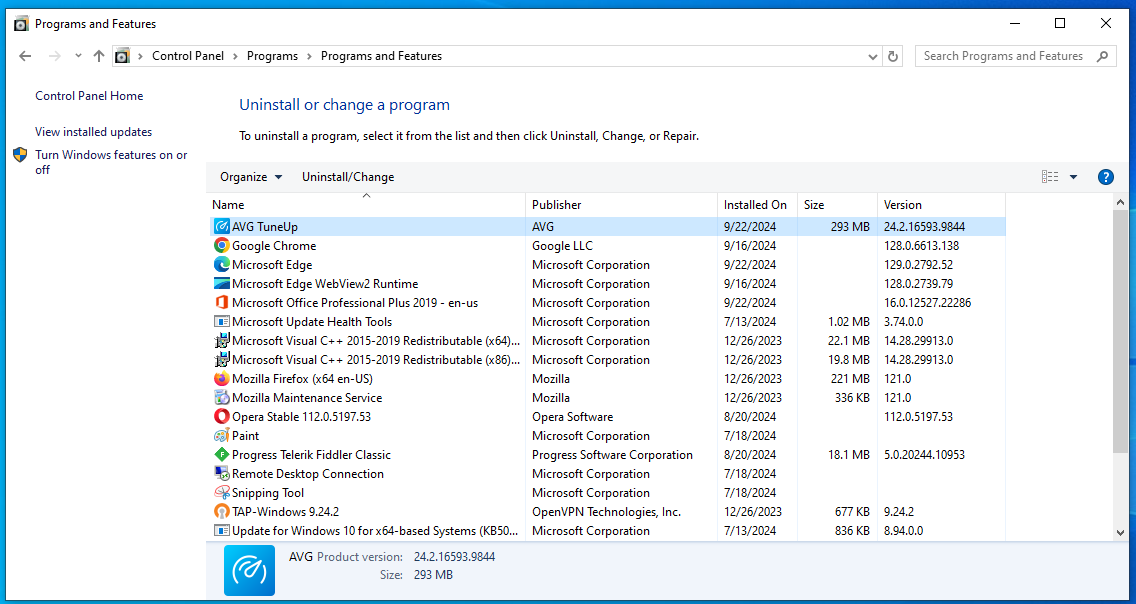Open Turn Windows features on or off
Screen dimensions: 1136x604
point(111,162)
